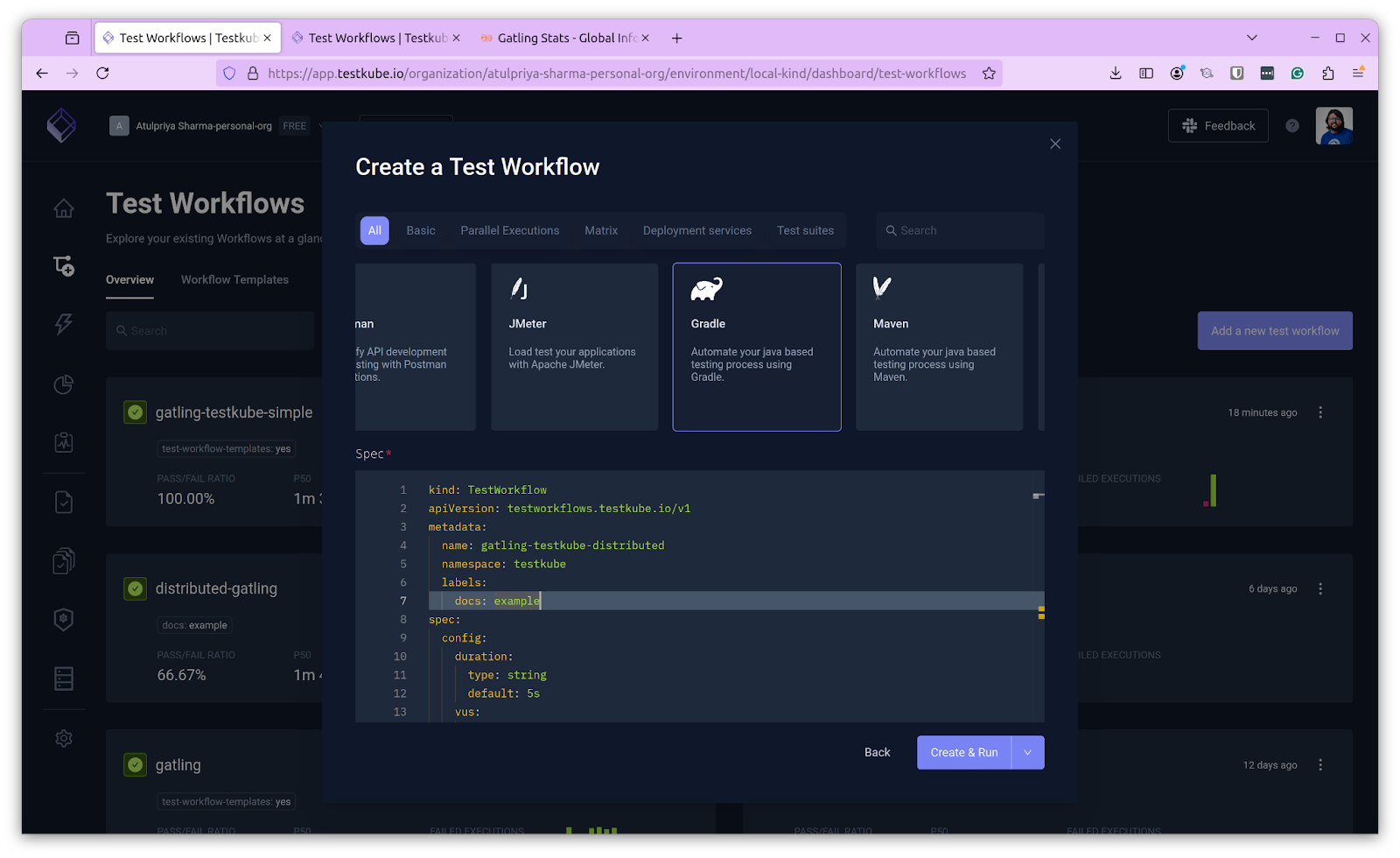
Task: Choose the Maven template card
Action: pyautogui.click(x=939, y=347)
